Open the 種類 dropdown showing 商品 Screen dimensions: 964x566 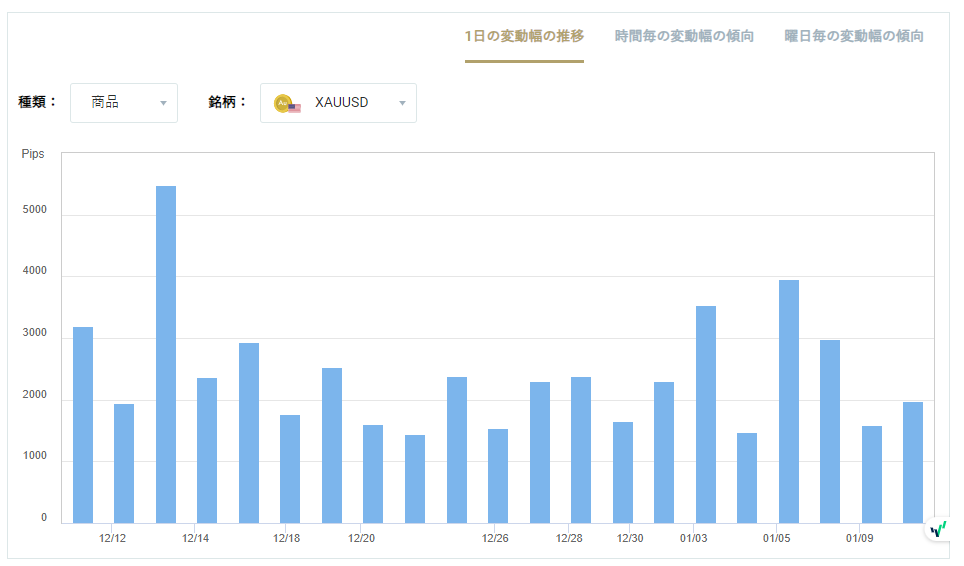[x=124, y=103]
